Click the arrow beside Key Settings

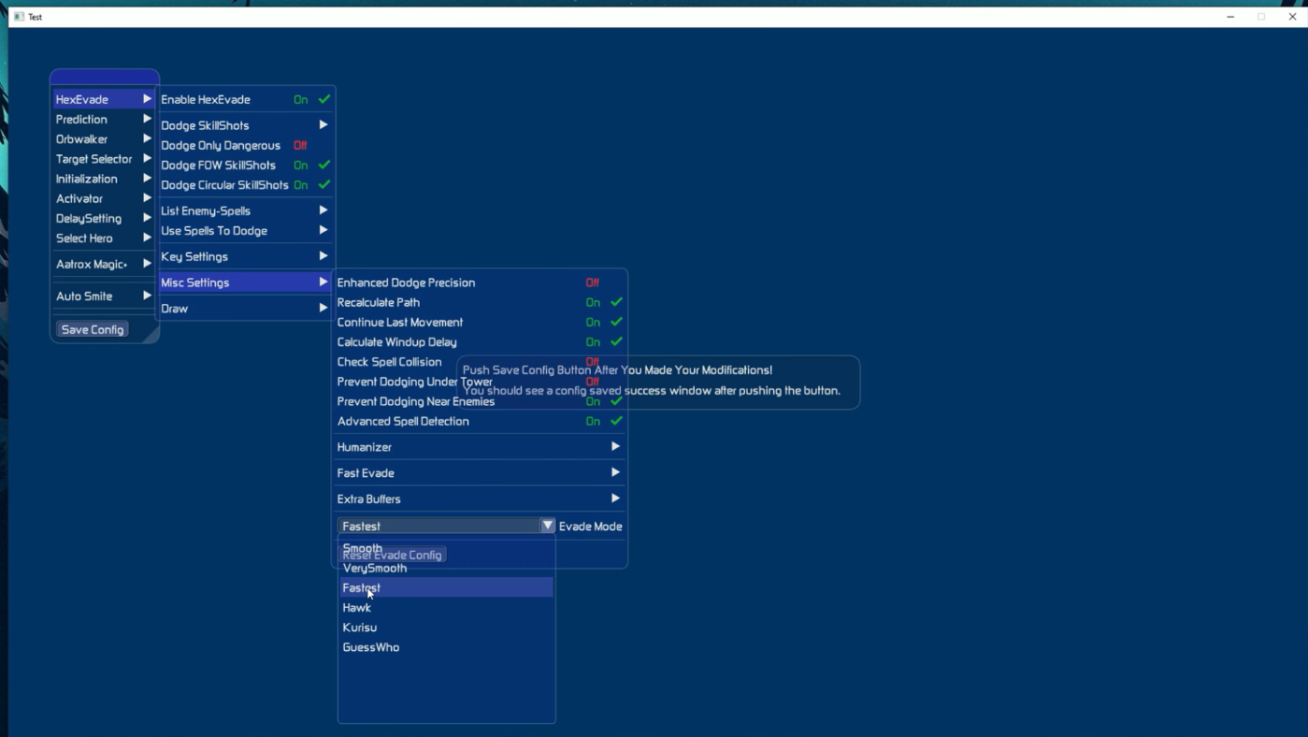pos(323,257)
